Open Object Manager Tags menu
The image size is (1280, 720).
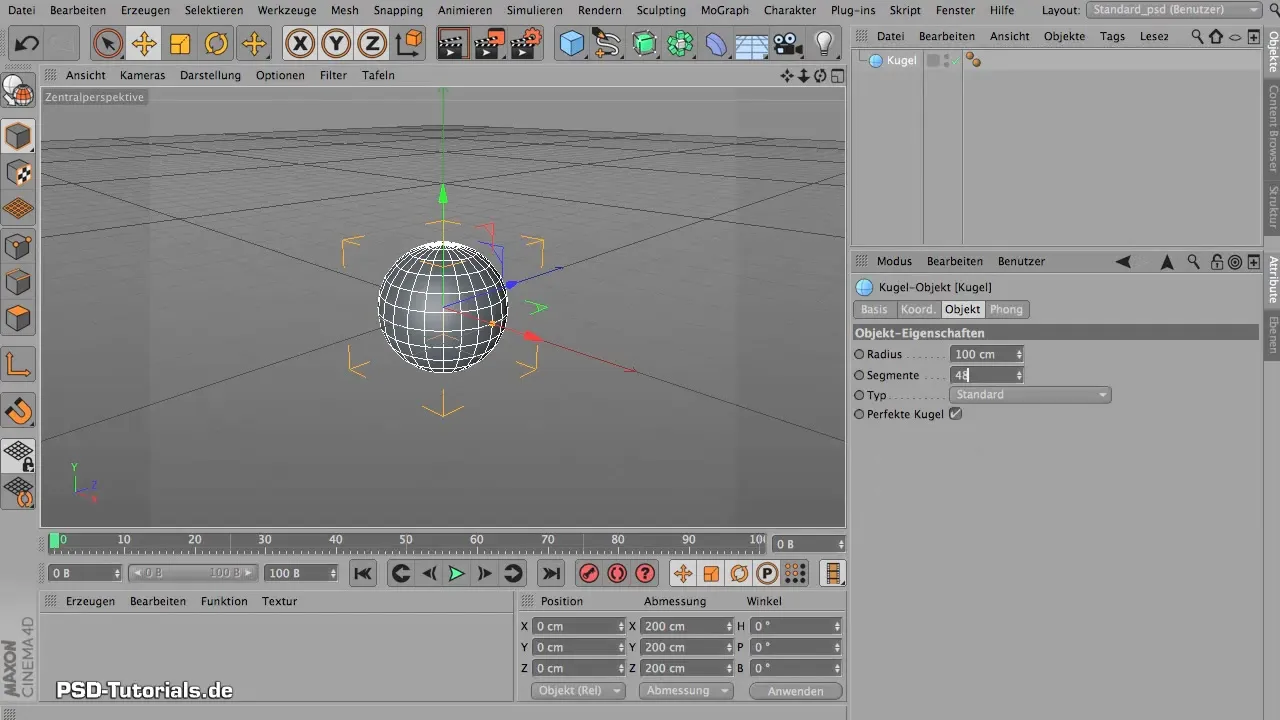1112,36
